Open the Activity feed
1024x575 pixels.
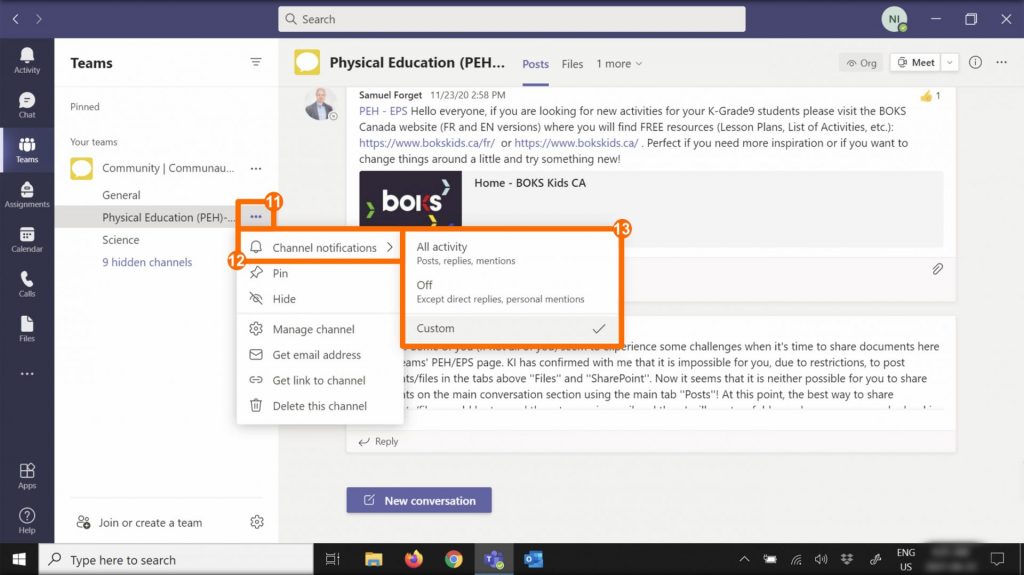point(27,61)
